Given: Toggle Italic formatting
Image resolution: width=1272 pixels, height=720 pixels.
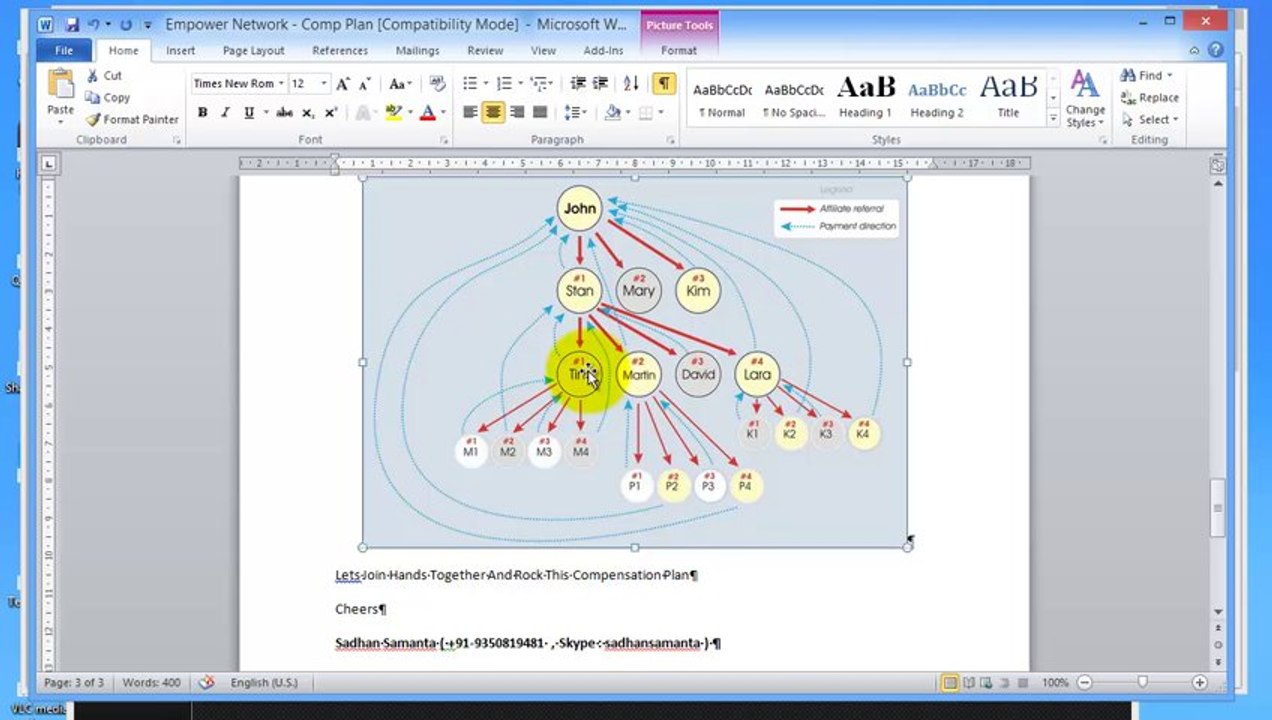Looking at the screenshot, I should 225,113.
